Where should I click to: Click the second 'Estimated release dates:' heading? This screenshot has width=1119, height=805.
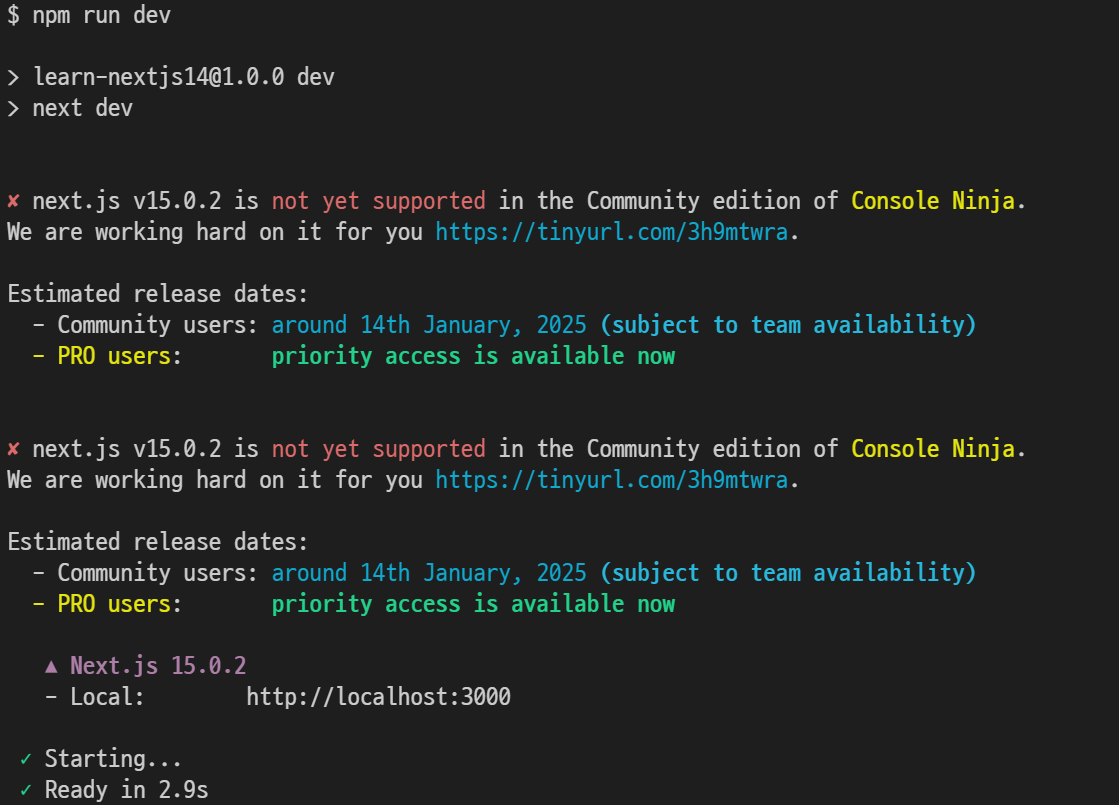click(158, 542)
